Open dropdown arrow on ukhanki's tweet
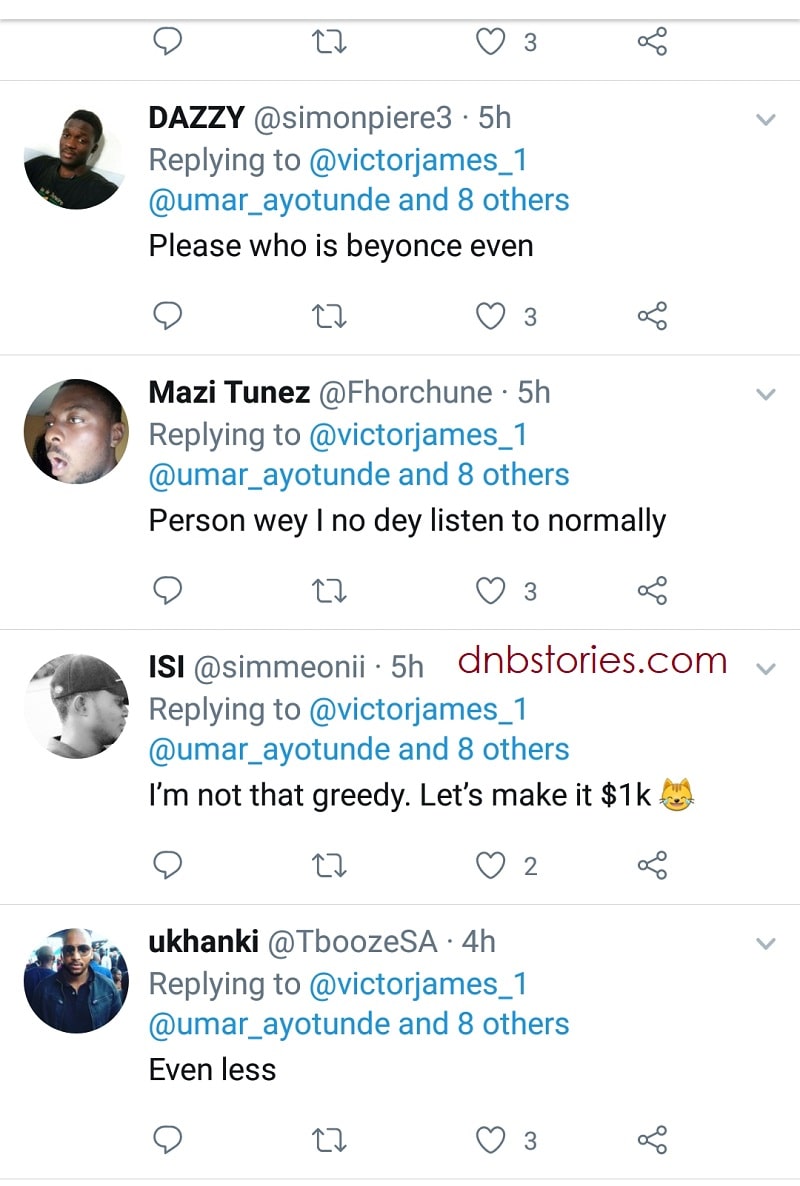Viewport: 800px width, 1186px height. pos(766,943)
